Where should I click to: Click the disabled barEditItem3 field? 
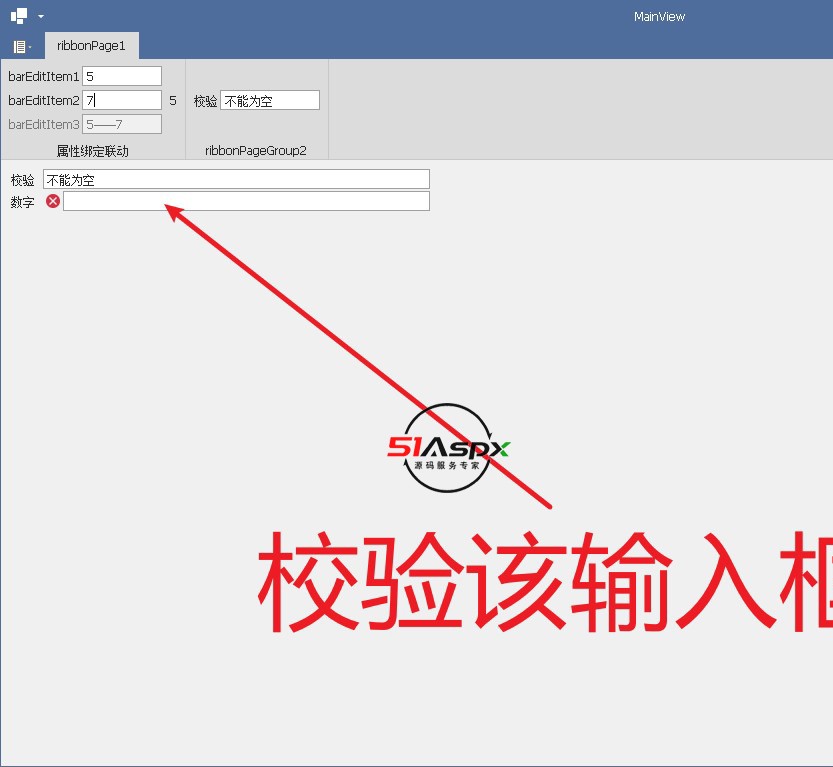tap(121, 124)
